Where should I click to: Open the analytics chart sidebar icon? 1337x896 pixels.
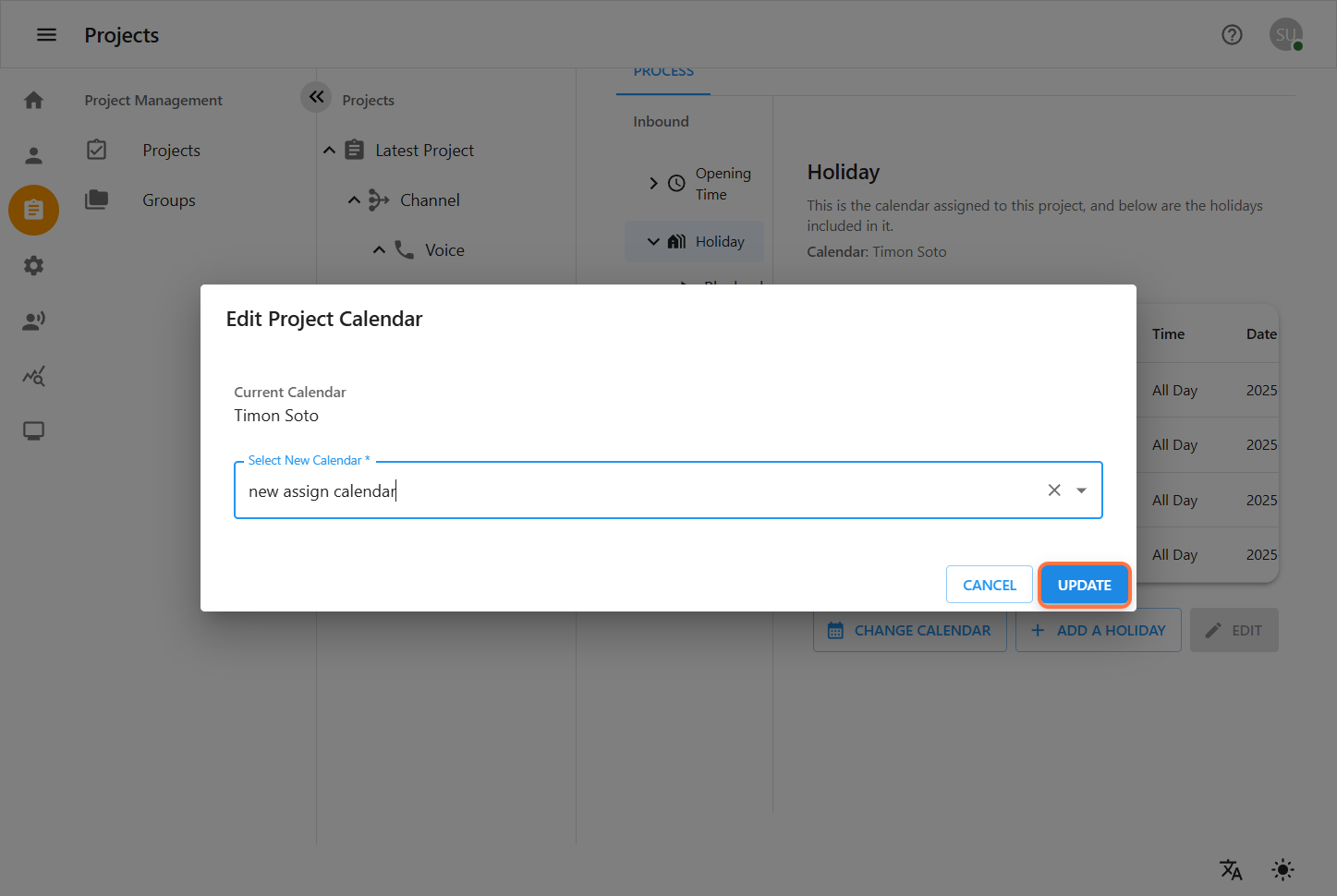(x=34, y=376)
